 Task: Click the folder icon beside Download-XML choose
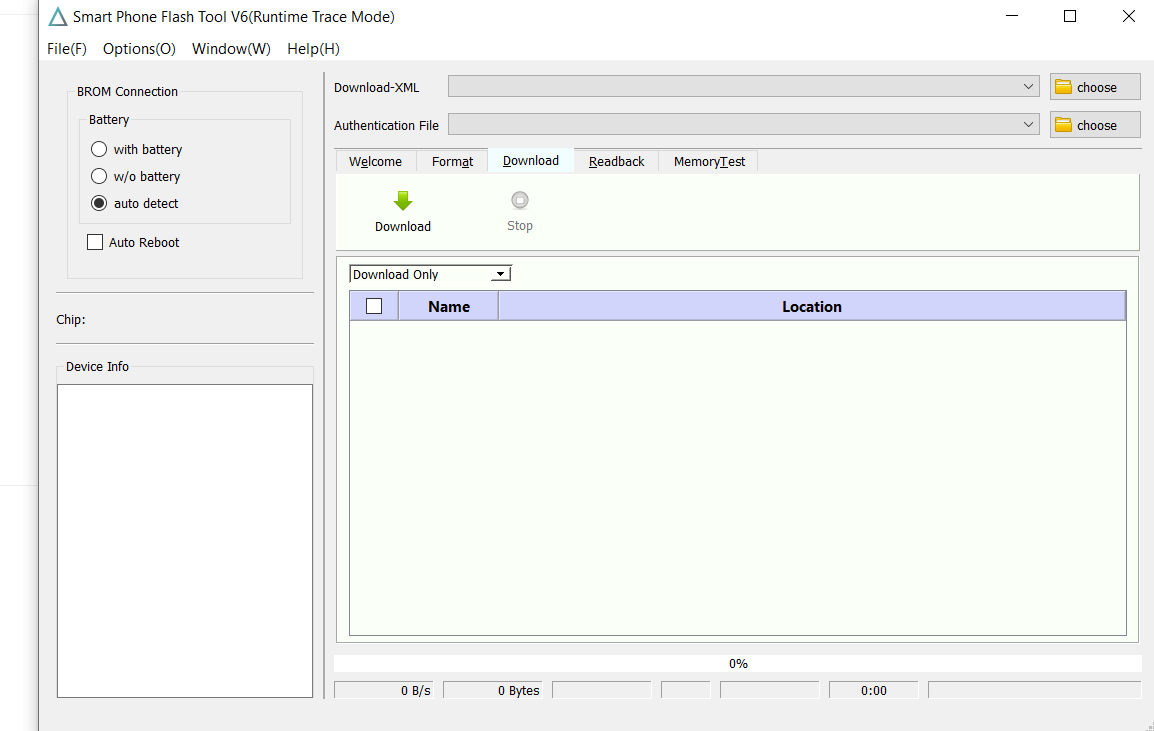pos(1063,87)
